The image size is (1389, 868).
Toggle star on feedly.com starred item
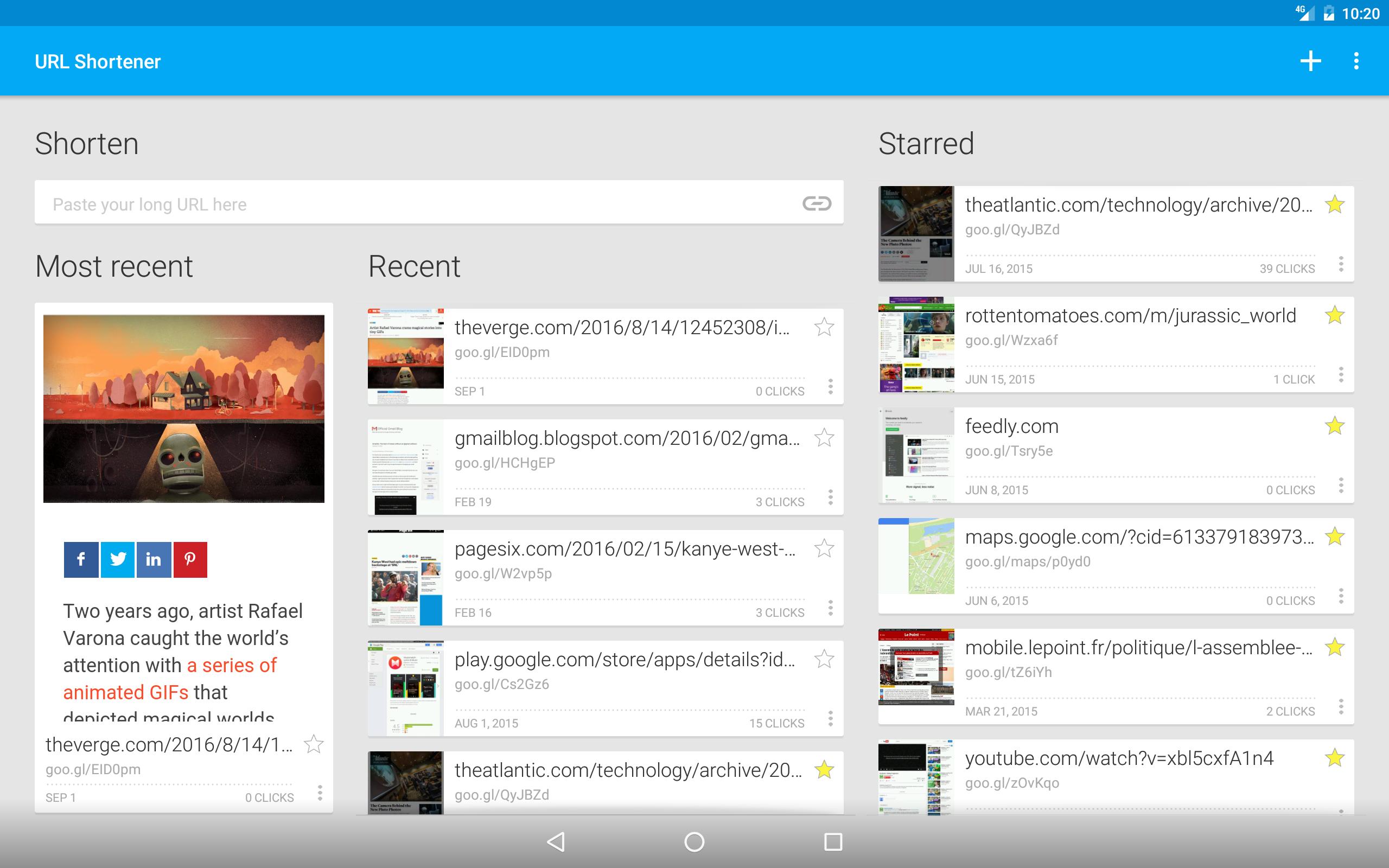[x=1334, y=426]
